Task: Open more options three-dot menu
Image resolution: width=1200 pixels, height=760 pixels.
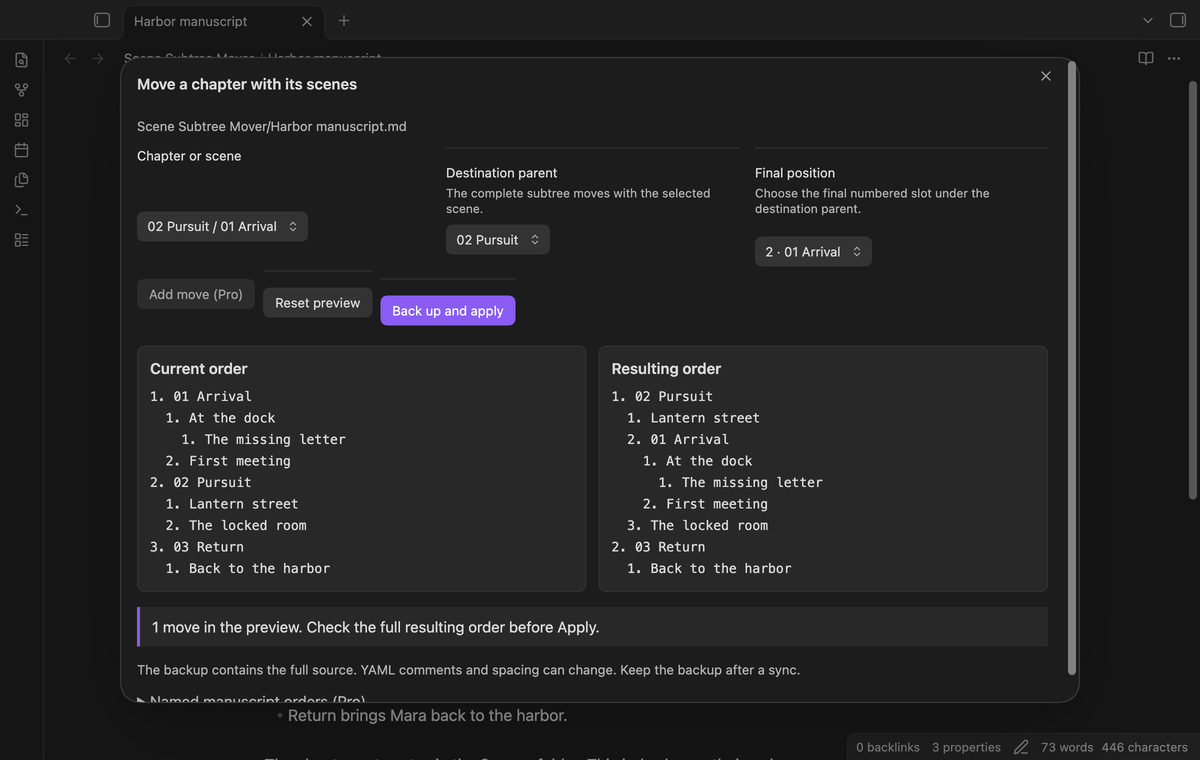Action: coord(1173,58)
